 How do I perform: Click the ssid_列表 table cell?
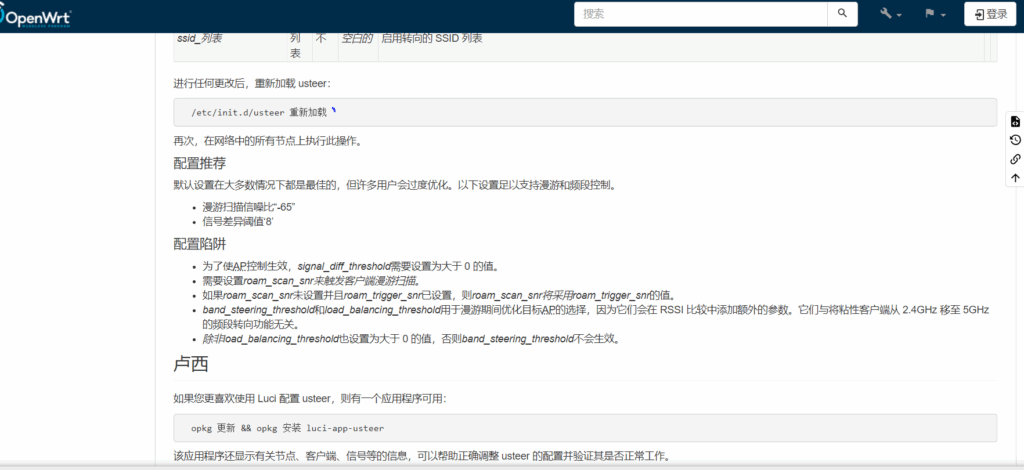click(x=199, y=38)
